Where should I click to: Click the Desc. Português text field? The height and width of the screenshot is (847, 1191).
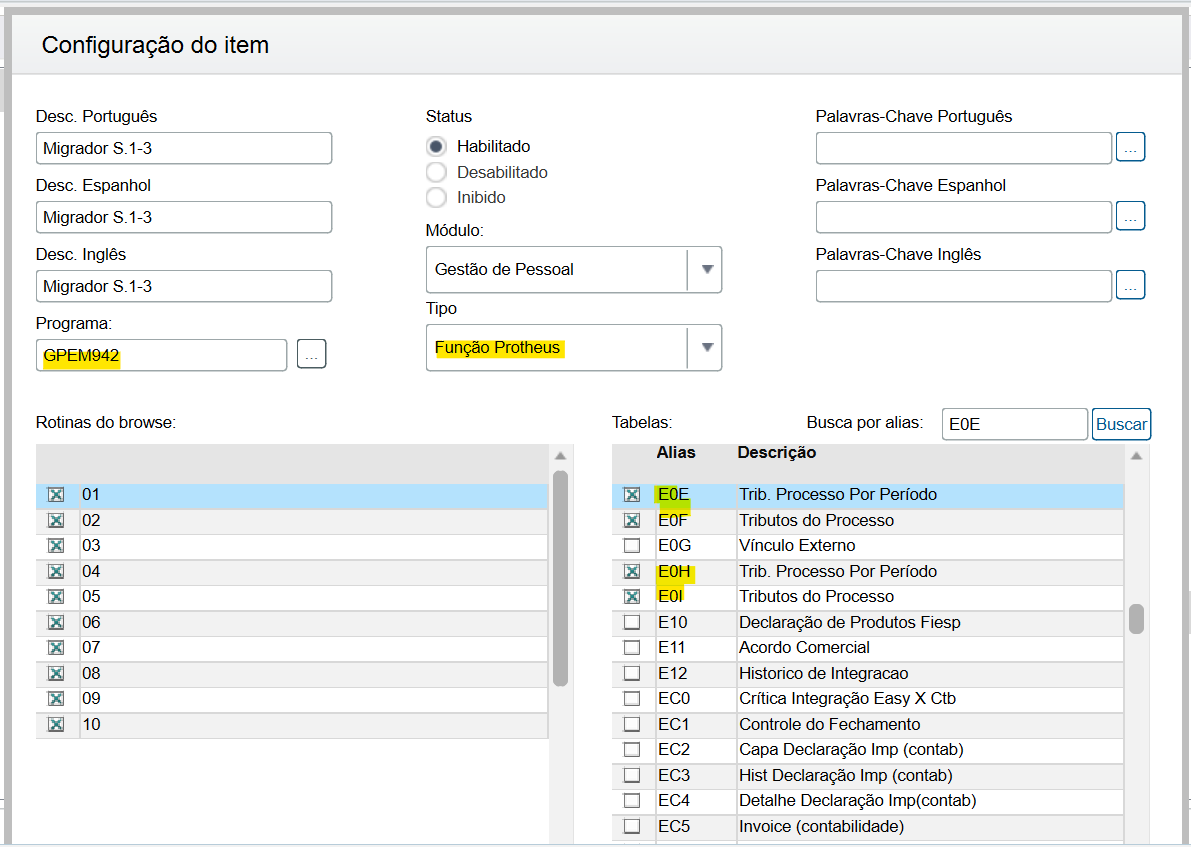[184, 148]
